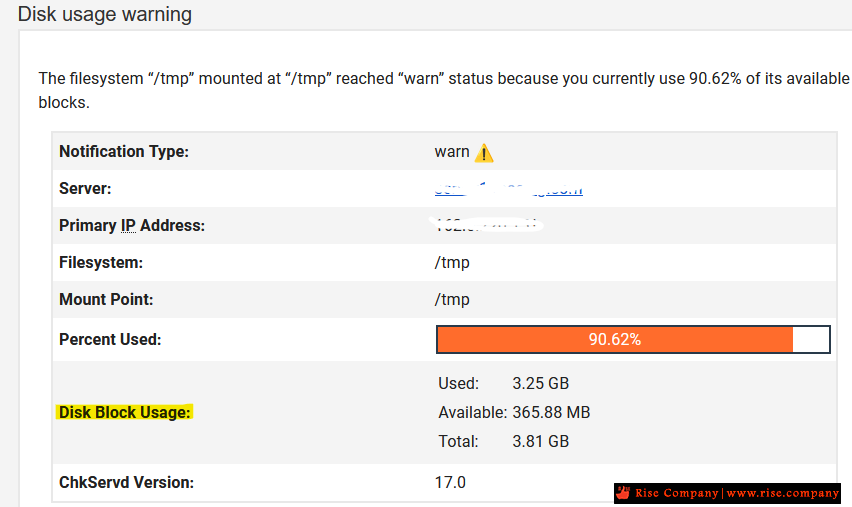Click the Primary IP Address label

132,226
